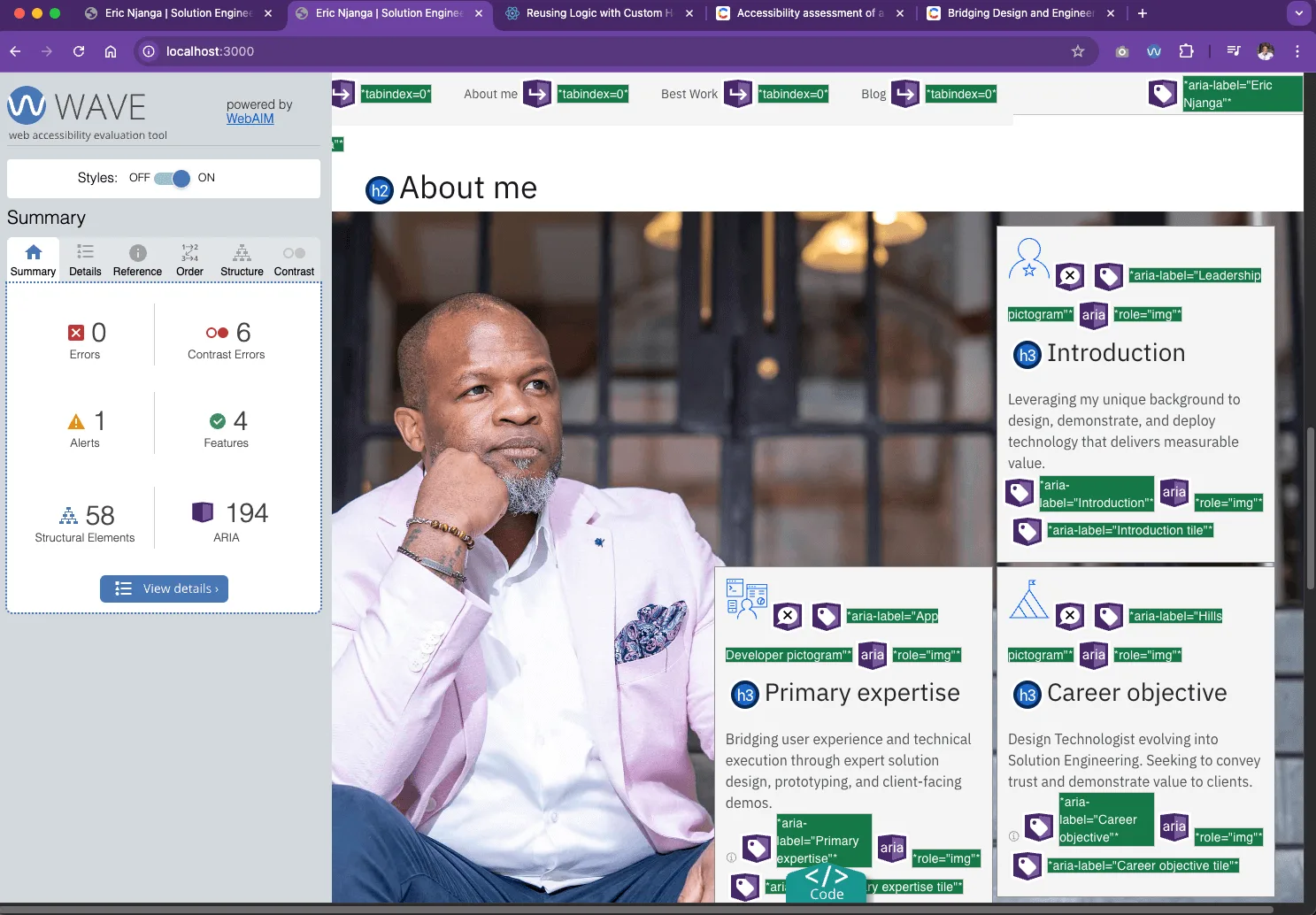Bookmark this page with the star icon
Image resolution: width=1316 pixels, height=915 pixels.
point(1078,51)
